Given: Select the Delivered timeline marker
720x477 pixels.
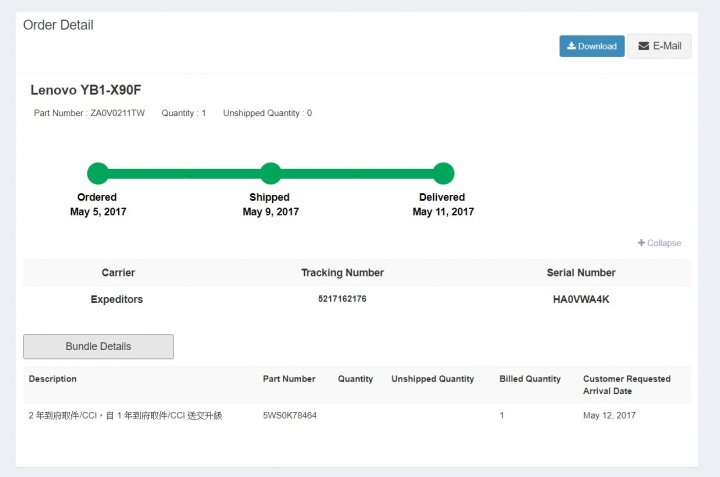Looking at the screenshot, I should 443,173.
